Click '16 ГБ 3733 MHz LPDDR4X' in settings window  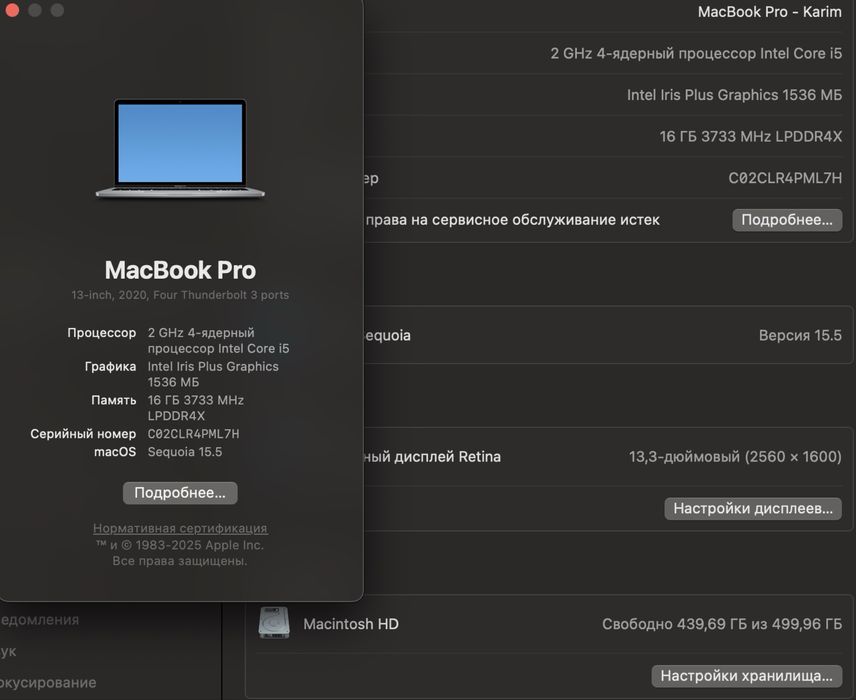(750, 136)
